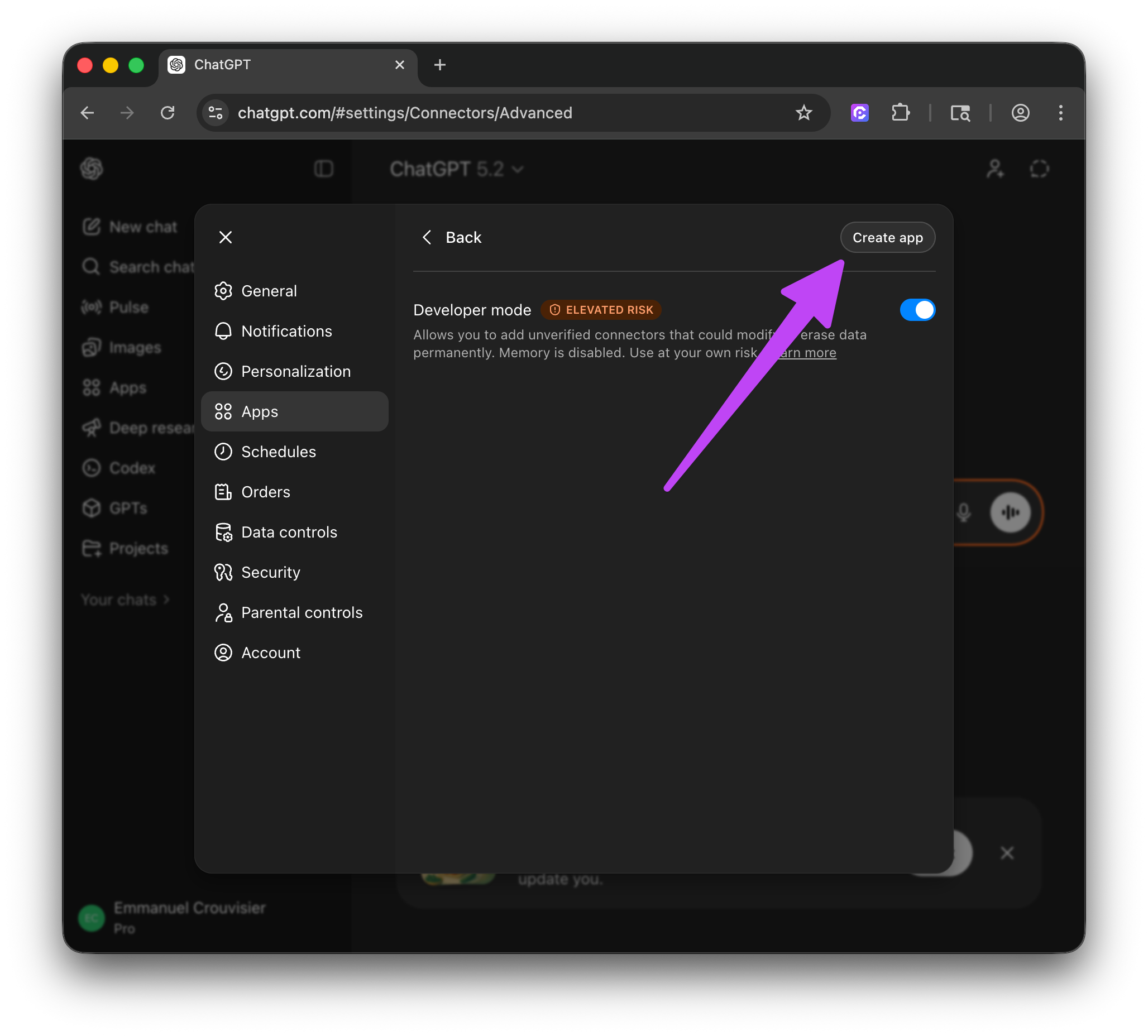This screenshot has width=1148, height=1036.
Task: Open Data controls settings
Action: pyautogui.click(x=289, y=532)
